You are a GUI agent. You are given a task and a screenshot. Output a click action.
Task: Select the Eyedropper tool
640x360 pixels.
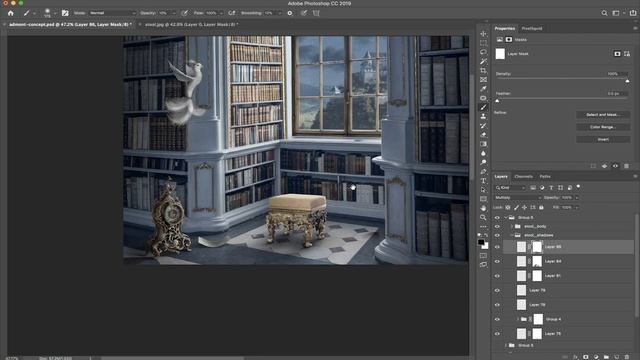click(483, 89)
